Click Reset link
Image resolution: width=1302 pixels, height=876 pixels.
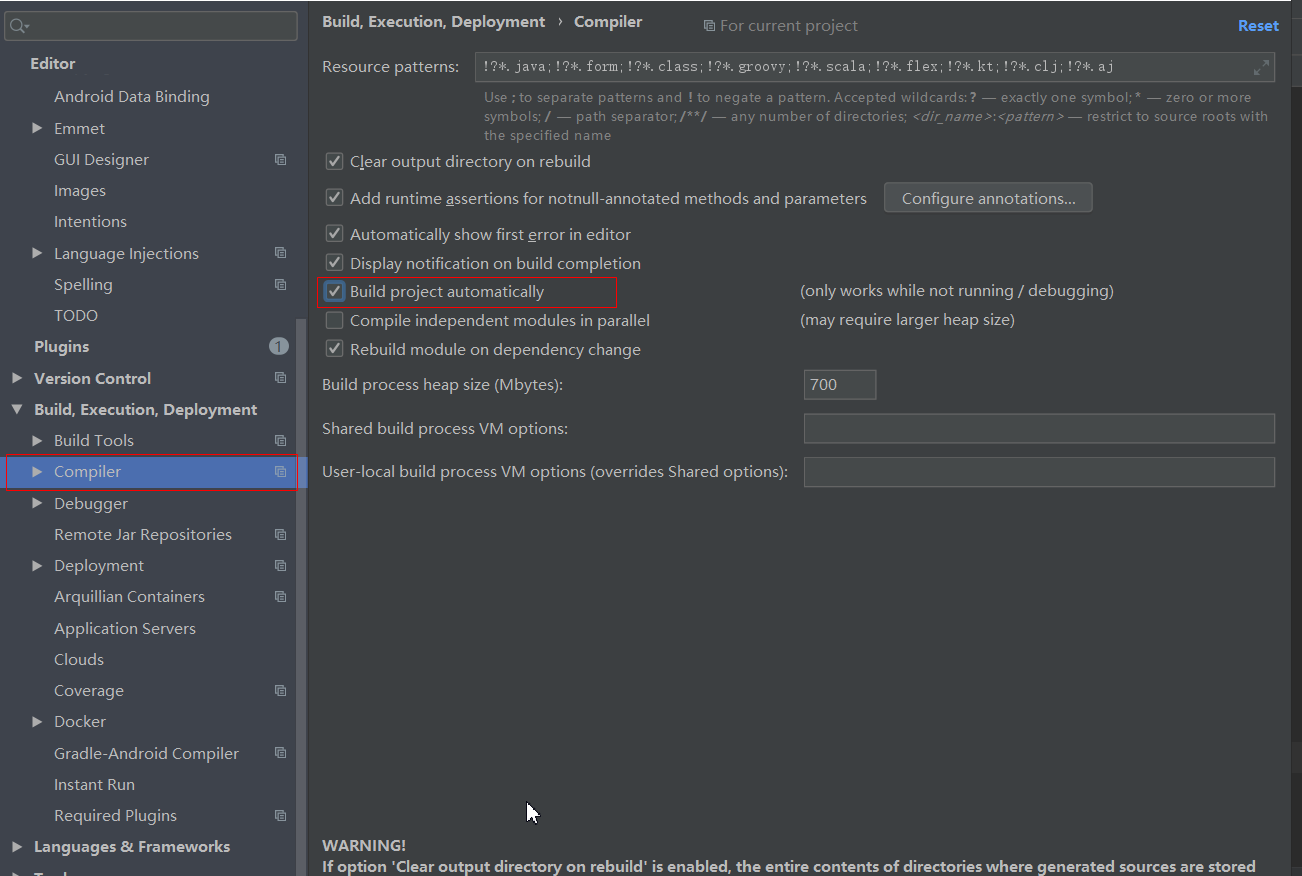click(1258, 26)
